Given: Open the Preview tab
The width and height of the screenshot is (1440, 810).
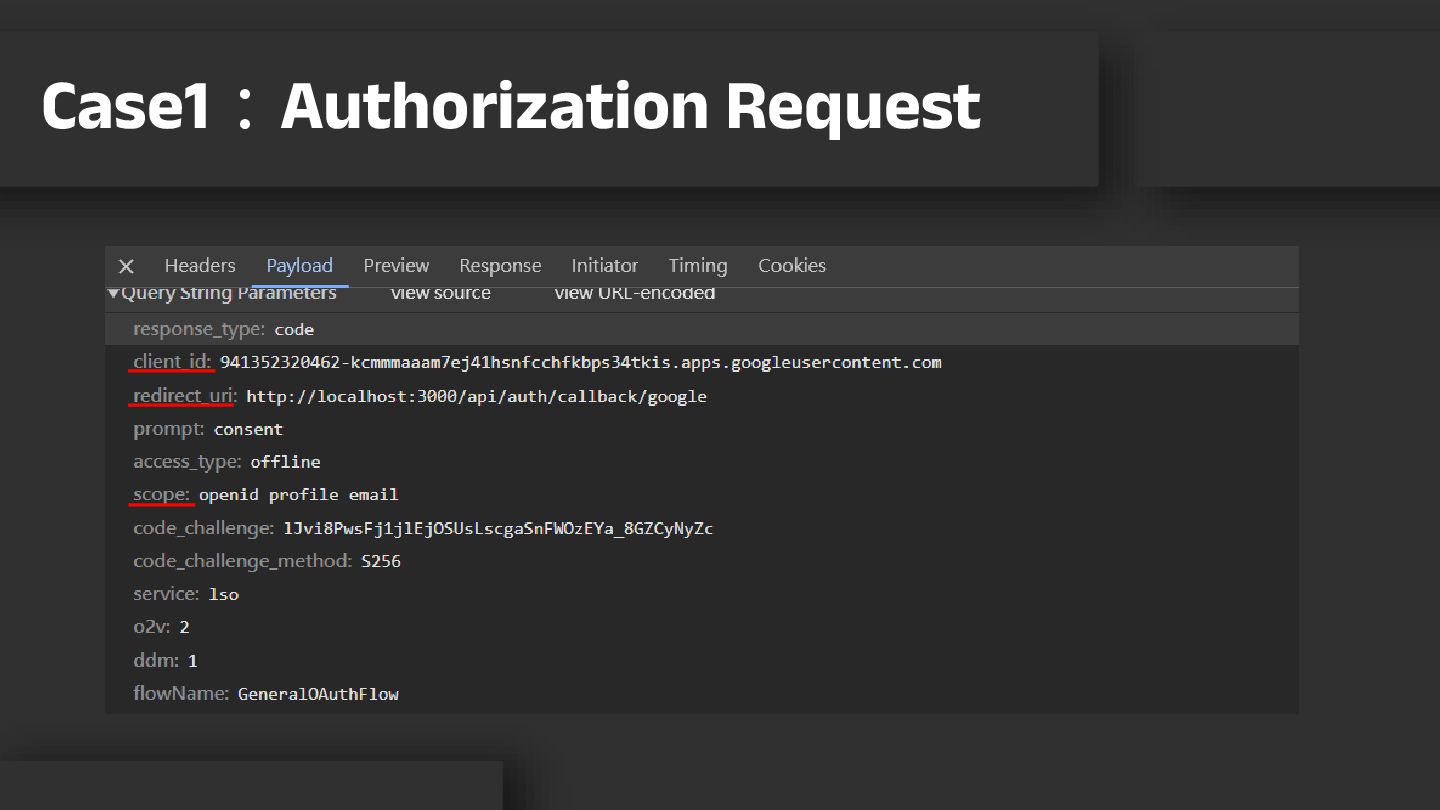Looking at the screenshot, I should (396, 266).
